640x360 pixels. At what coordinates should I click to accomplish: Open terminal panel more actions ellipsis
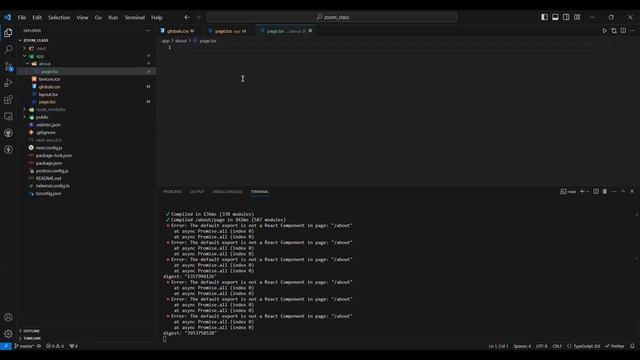pos(614,191)
